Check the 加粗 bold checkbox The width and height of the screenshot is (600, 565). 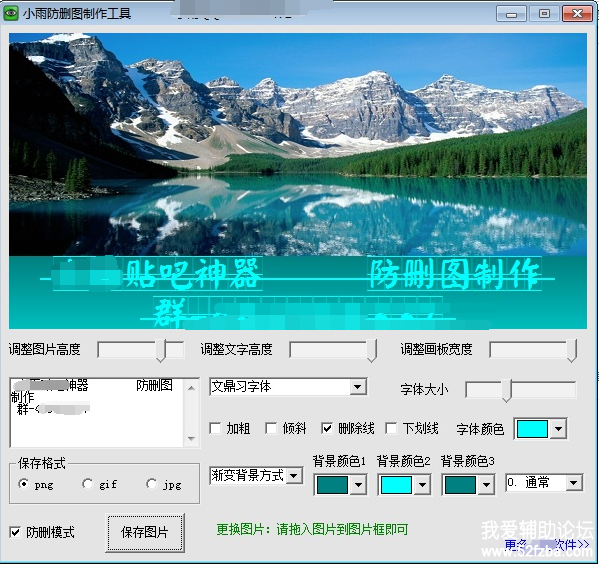215,428
